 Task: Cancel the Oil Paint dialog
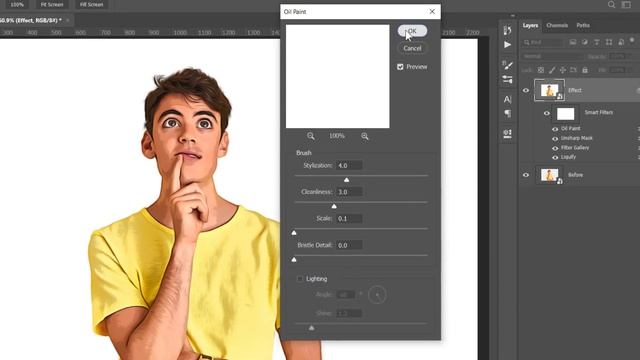tap(412, 48)
